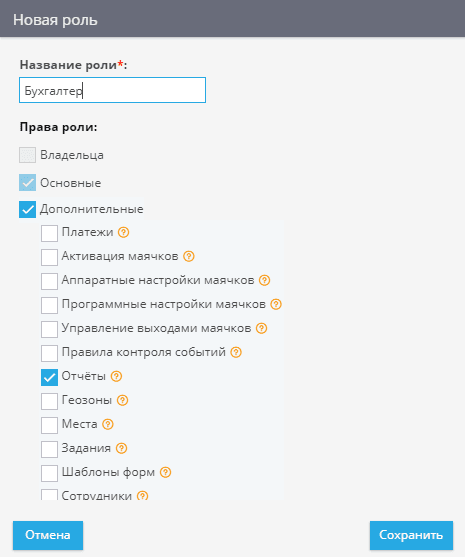Uncheck the Отчёты permission

pyautogui.click(x=49, y=377)
